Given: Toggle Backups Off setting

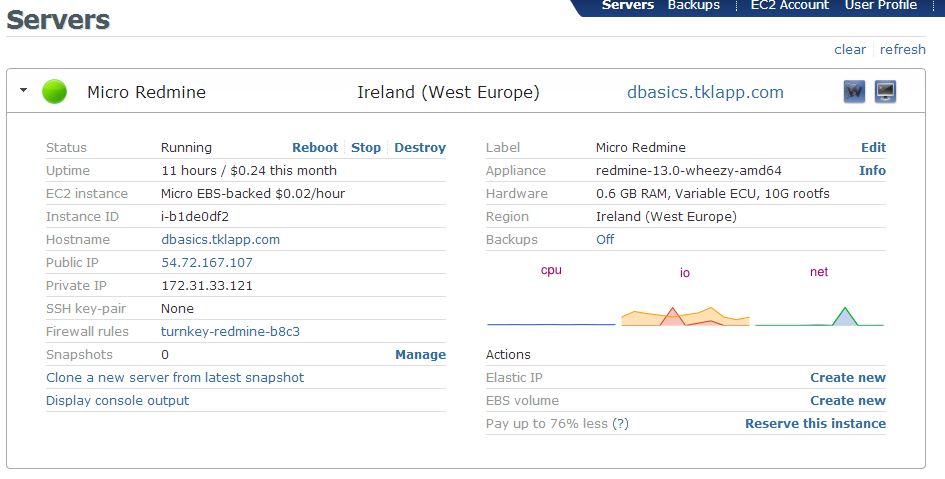Looking at the screenshot, I should [605, 239].
